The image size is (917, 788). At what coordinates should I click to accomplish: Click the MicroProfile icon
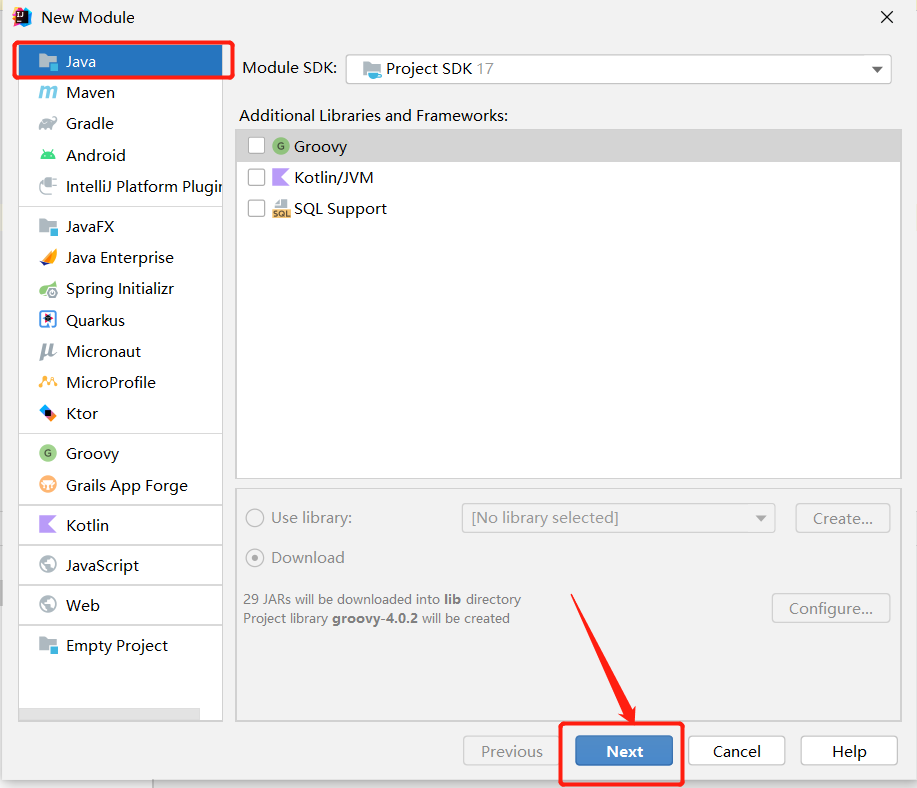tap(48, 382)
